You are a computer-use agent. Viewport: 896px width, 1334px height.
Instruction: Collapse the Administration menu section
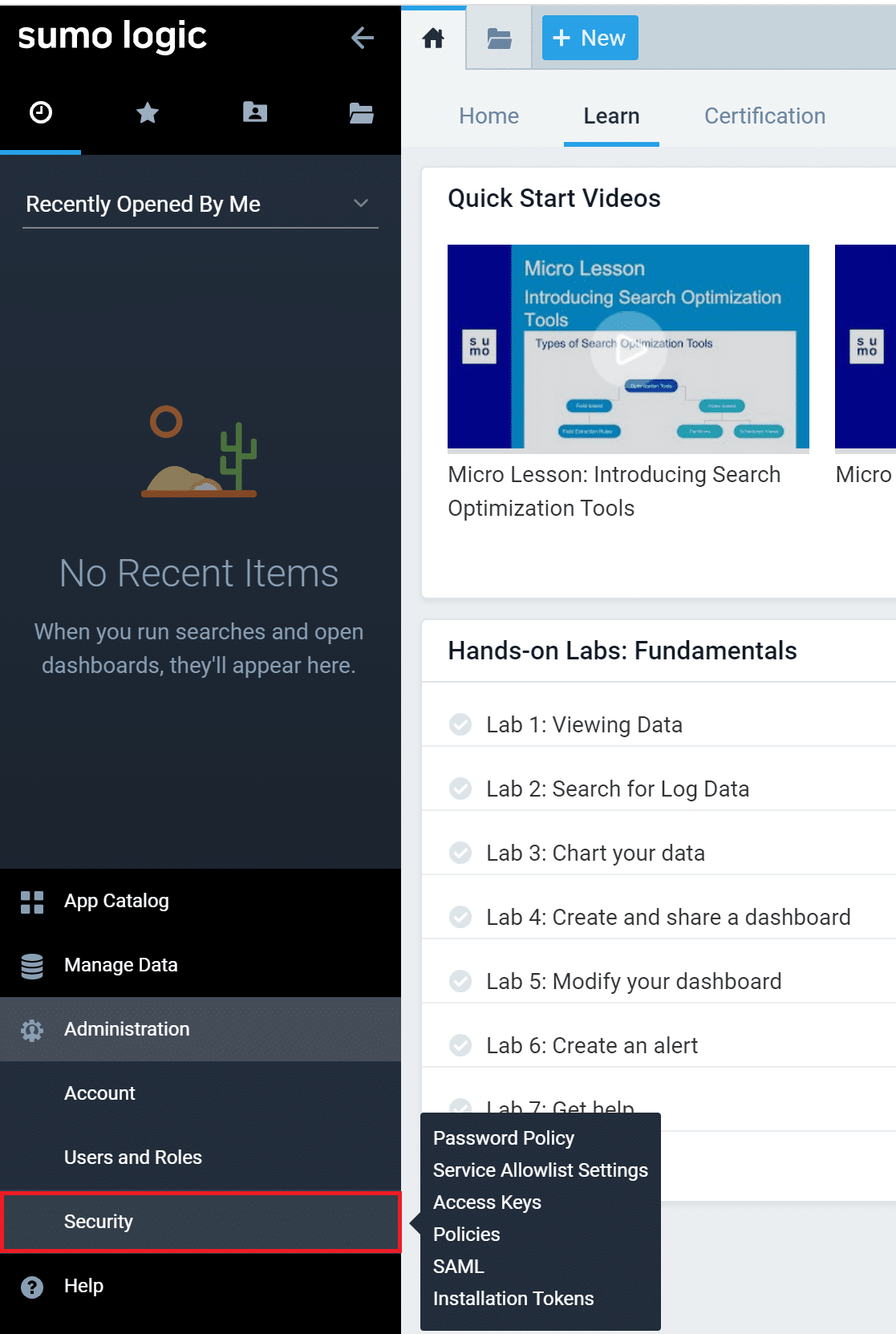click(127, 1029)
